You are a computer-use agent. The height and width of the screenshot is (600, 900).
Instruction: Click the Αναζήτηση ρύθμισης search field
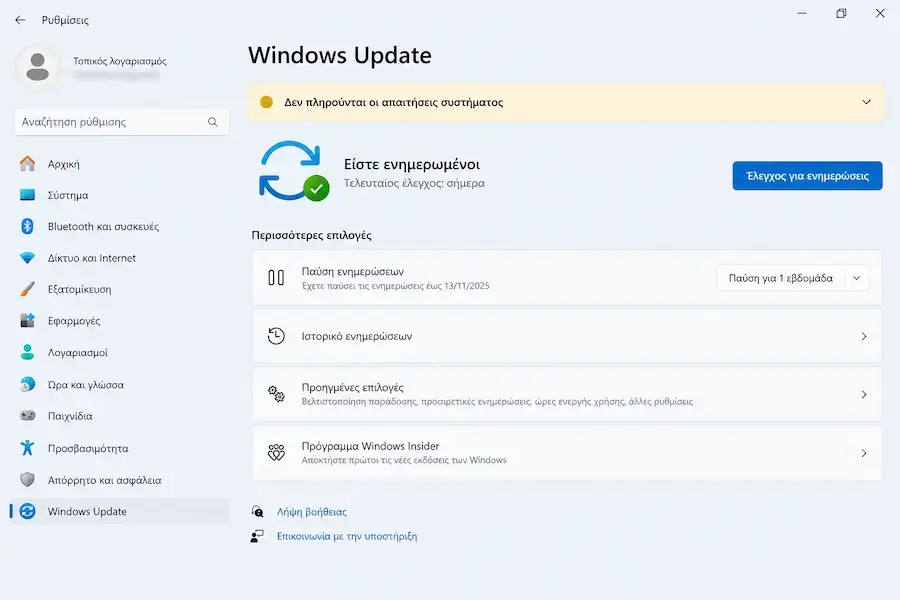coord(122,122)
